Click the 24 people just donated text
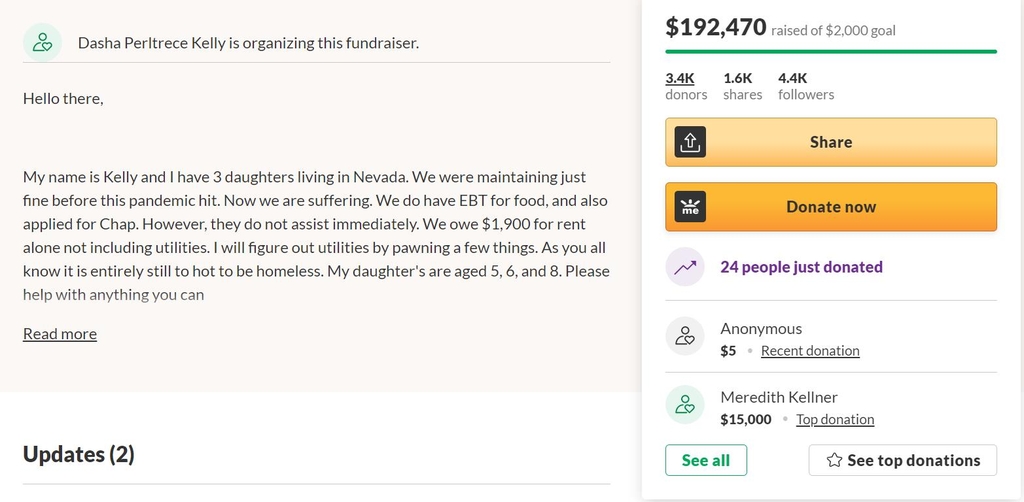The width and height of the screenshot is (1024, 502). coord(801,267)
